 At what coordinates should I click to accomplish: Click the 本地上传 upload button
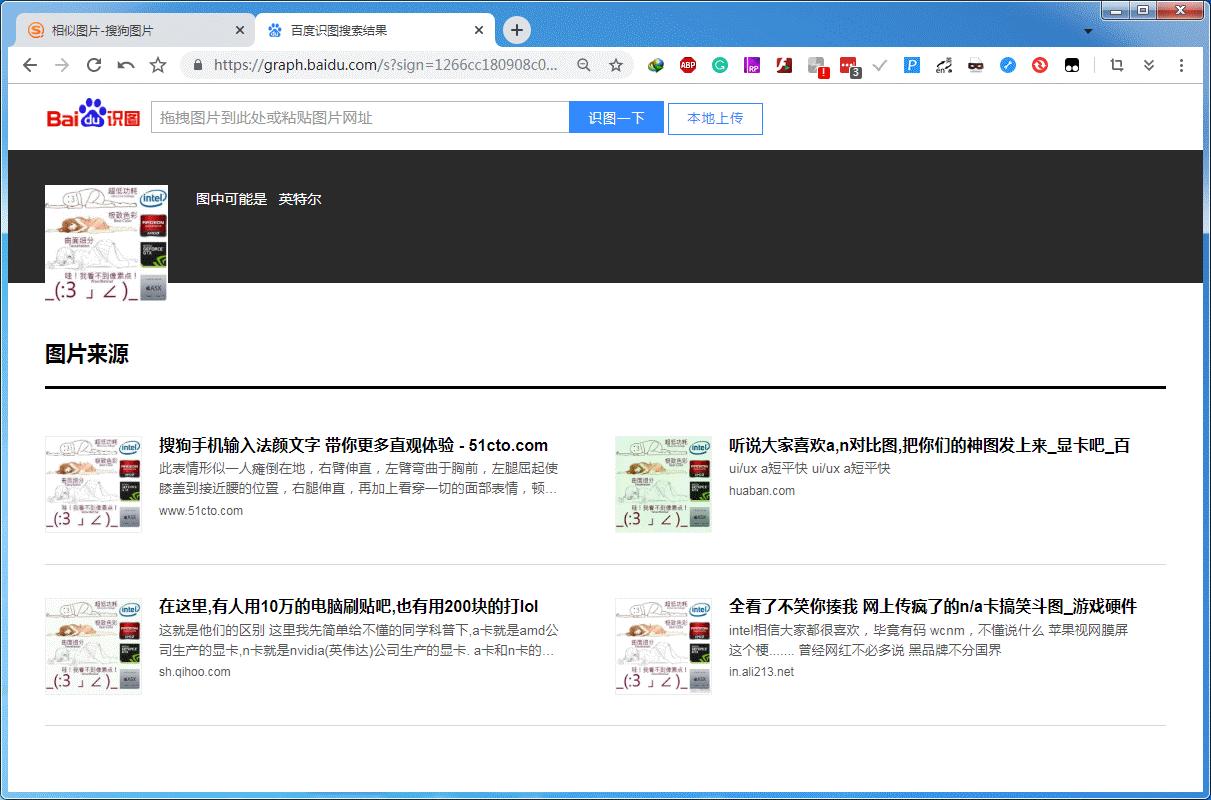pos(714,118)
